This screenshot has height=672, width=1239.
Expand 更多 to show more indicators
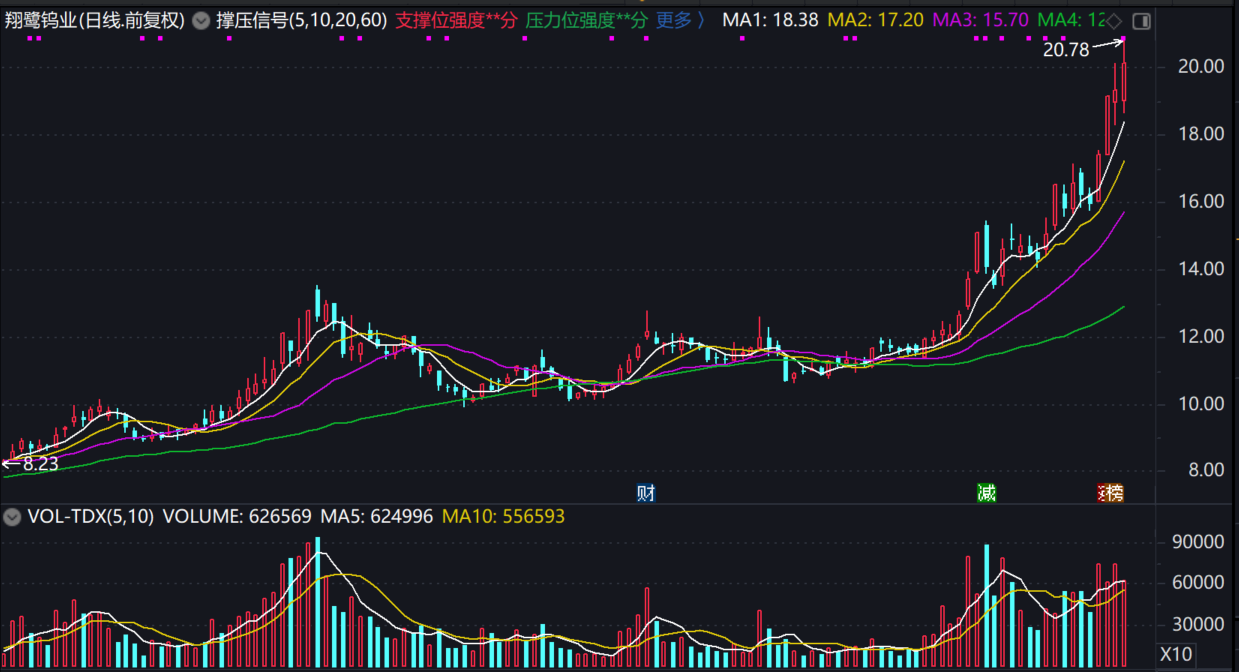click(x=680, y=20)
